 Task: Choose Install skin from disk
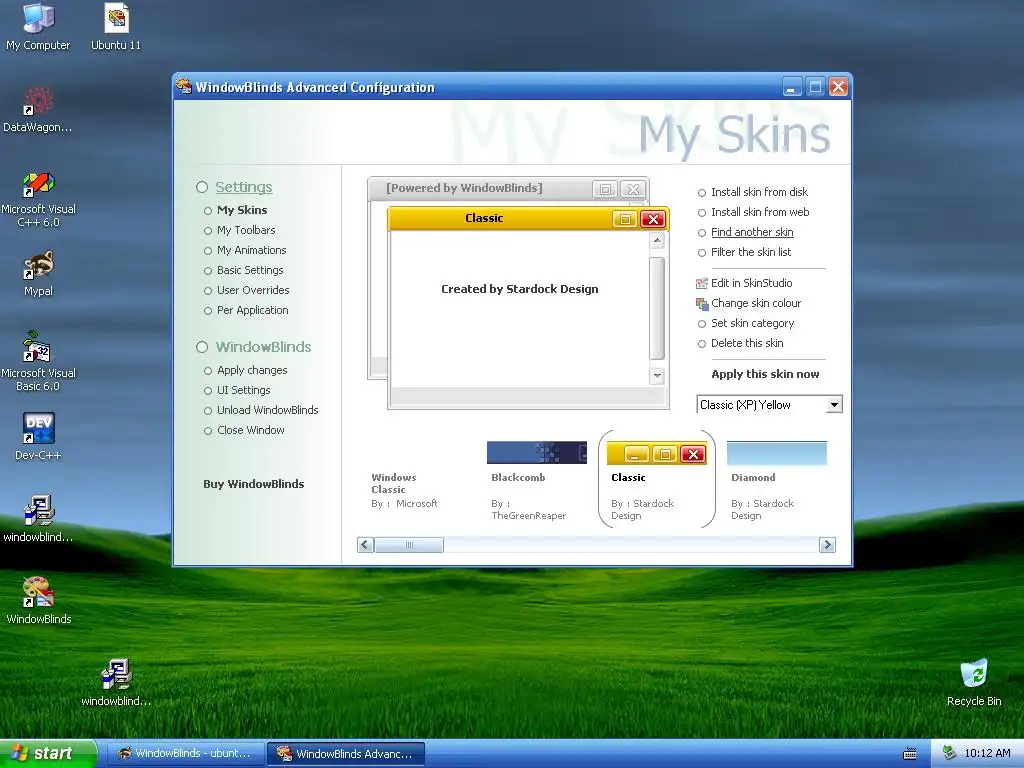pos(759,192)
